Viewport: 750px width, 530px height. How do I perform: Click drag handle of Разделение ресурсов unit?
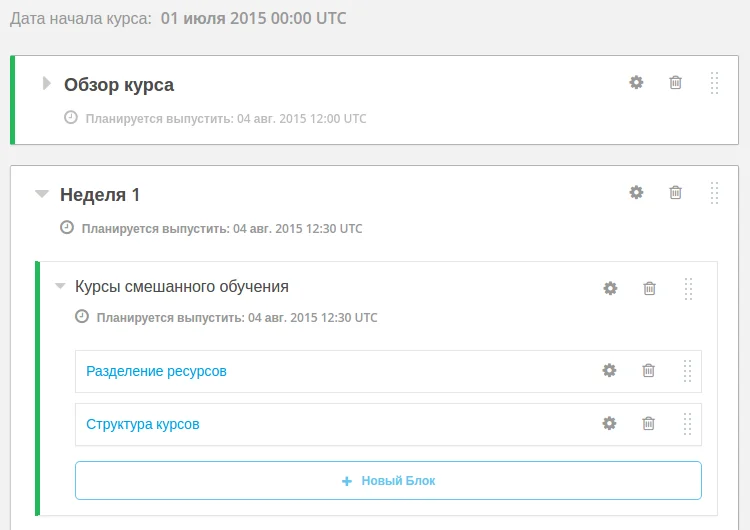point(687,370)
